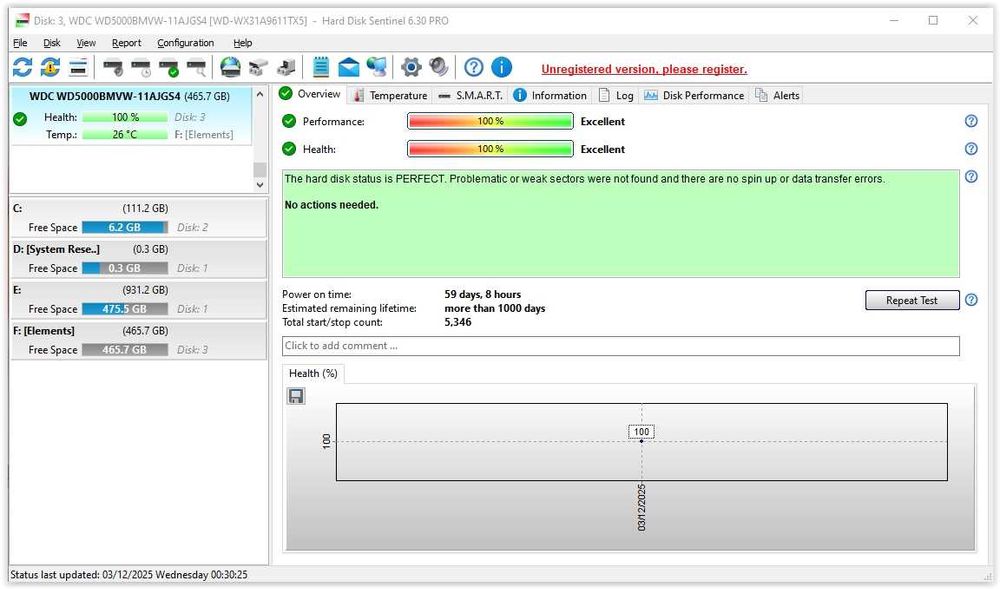Switch to the S.M.A.R.T. tab

point(471,96)
